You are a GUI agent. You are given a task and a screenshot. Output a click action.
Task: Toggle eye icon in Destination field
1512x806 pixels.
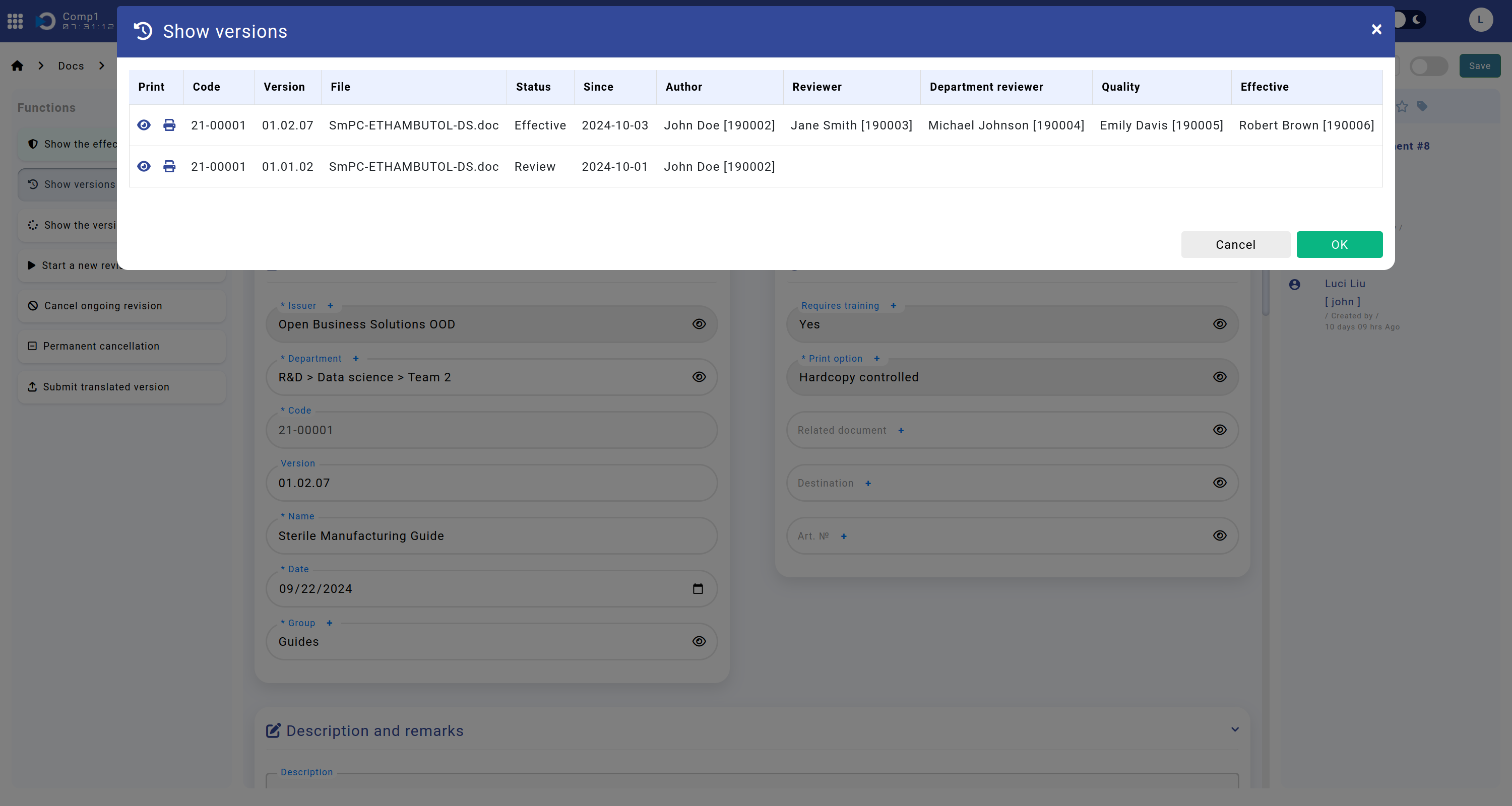tap(1220, 482)
